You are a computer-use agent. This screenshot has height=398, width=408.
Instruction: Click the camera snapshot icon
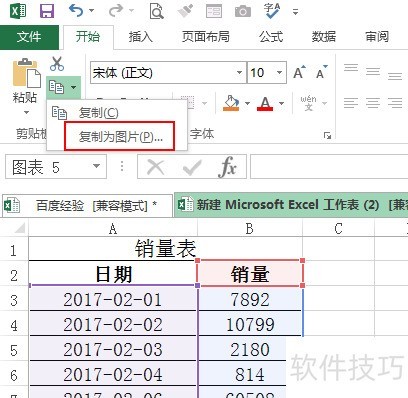point(243,11)
